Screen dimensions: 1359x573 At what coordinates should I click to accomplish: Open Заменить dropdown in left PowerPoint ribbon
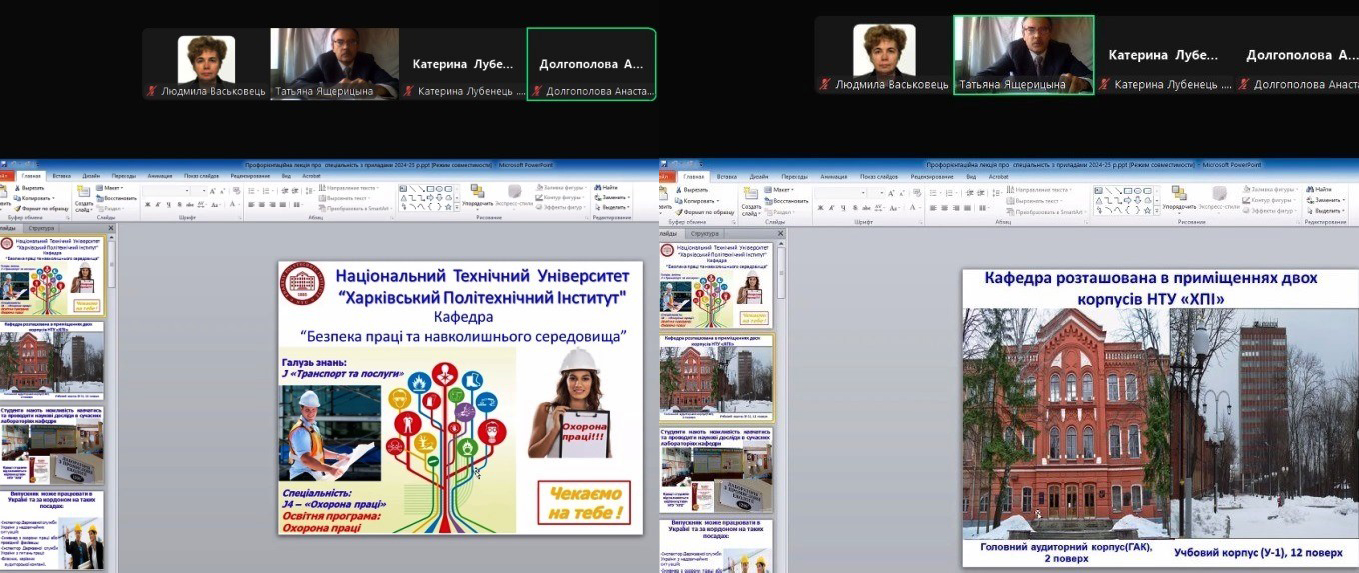(x=612, y=198)
